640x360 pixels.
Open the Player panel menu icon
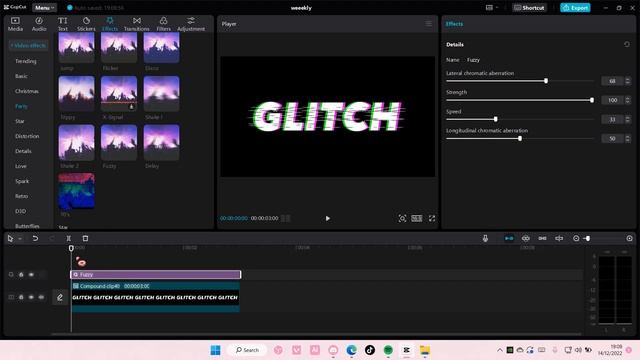429,24
